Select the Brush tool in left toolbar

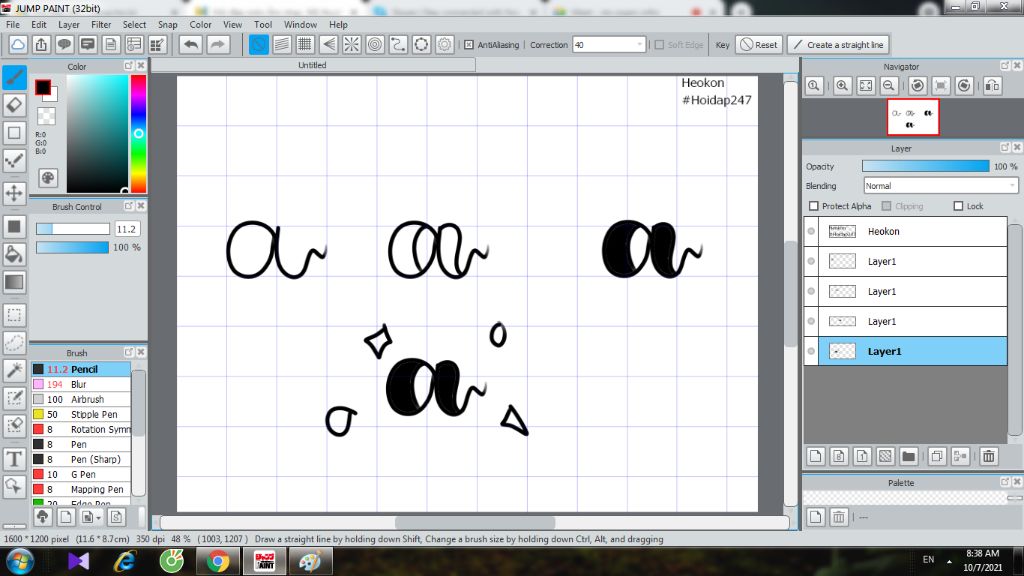pos(14,78)
